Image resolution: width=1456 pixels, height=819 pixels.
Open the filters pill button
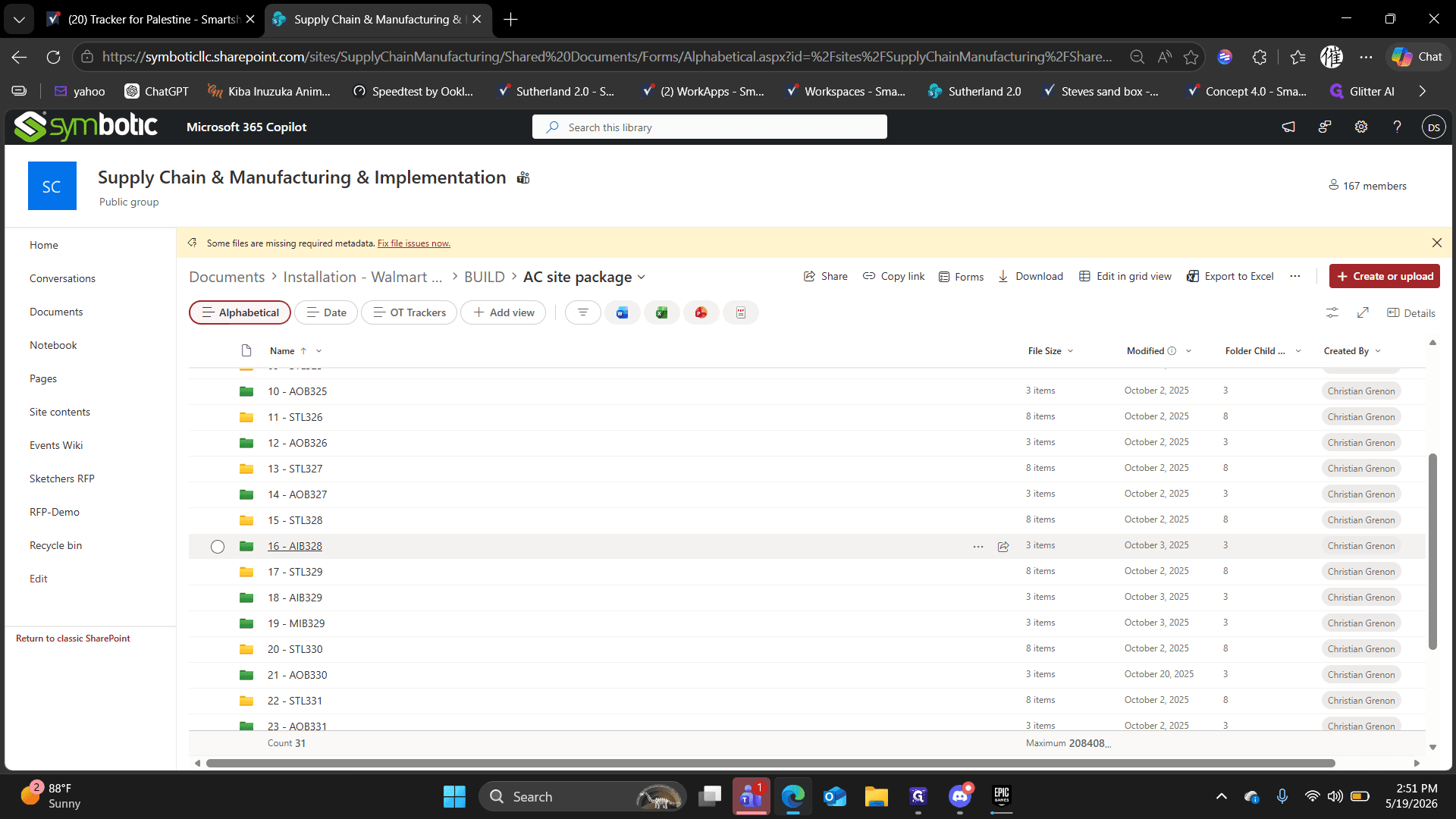[582, 312]
